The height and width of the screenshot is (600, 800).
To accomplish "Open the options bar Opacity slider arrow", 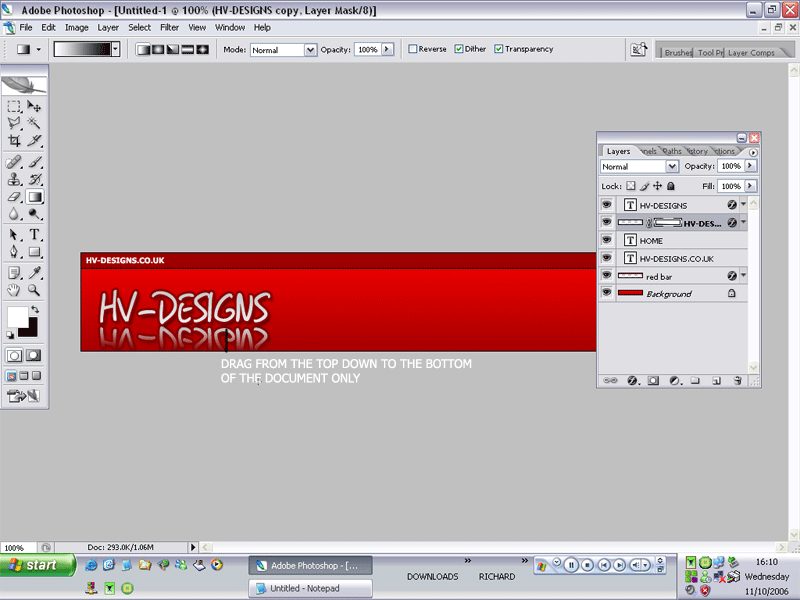I will (x=387, y=49).
